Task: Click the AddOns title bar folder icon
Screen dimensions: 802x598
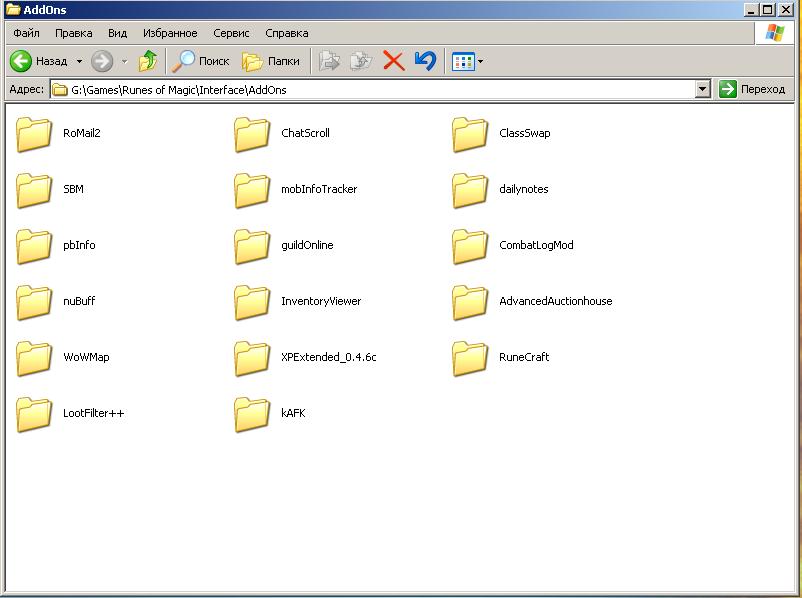Action: [13, 10]
